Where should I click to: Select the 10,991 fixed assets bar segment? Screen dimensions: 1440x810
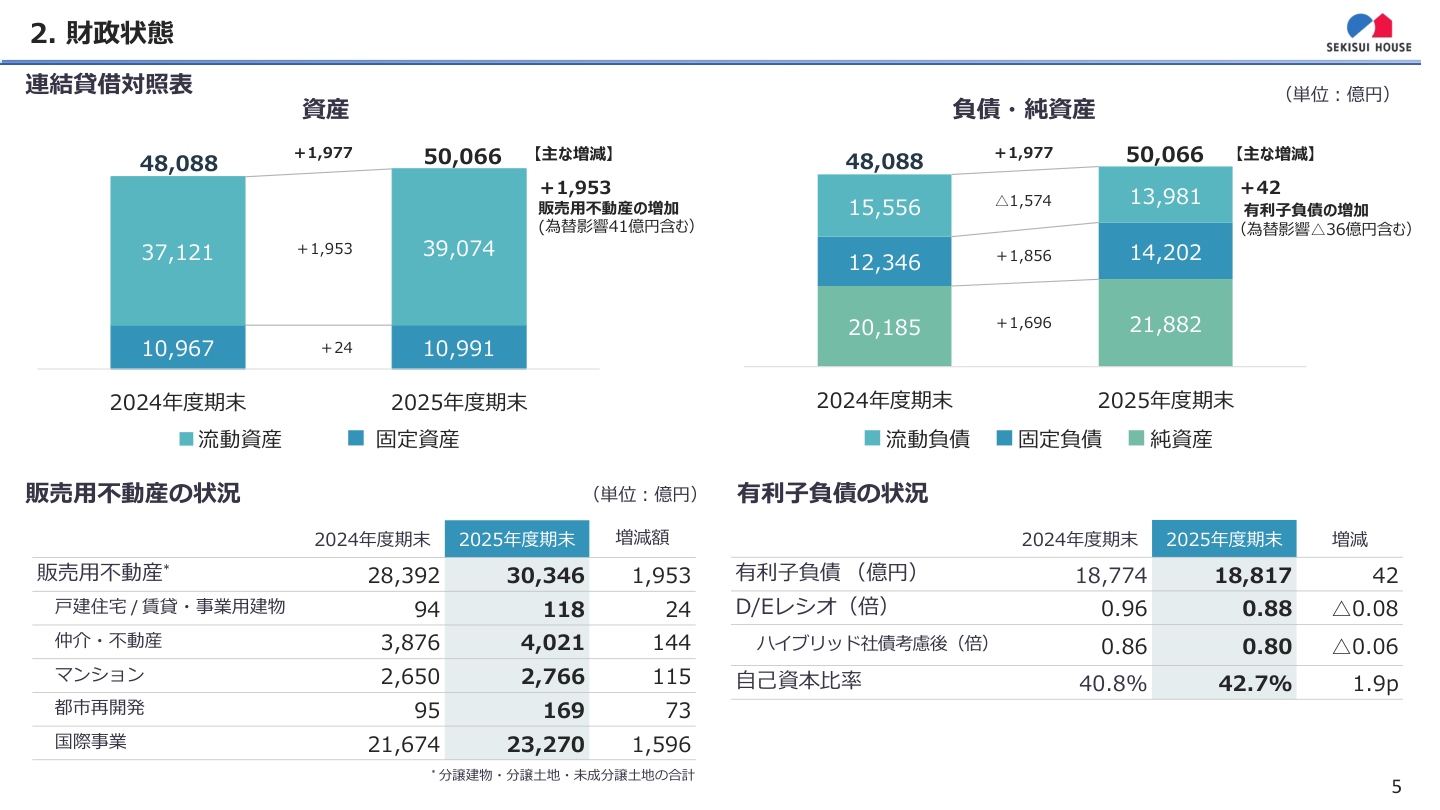(x=458, y=348)
